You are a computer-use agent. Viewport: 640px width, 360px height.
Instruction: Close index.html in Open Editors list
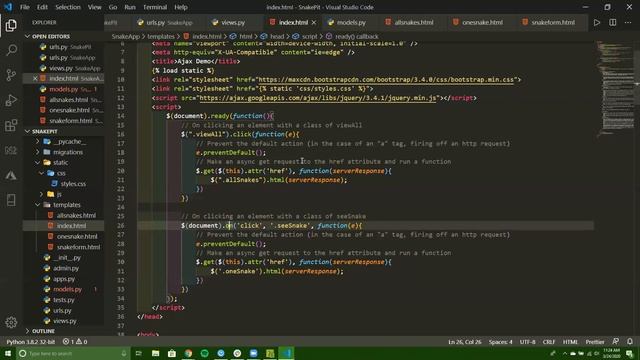pos(35,78)
